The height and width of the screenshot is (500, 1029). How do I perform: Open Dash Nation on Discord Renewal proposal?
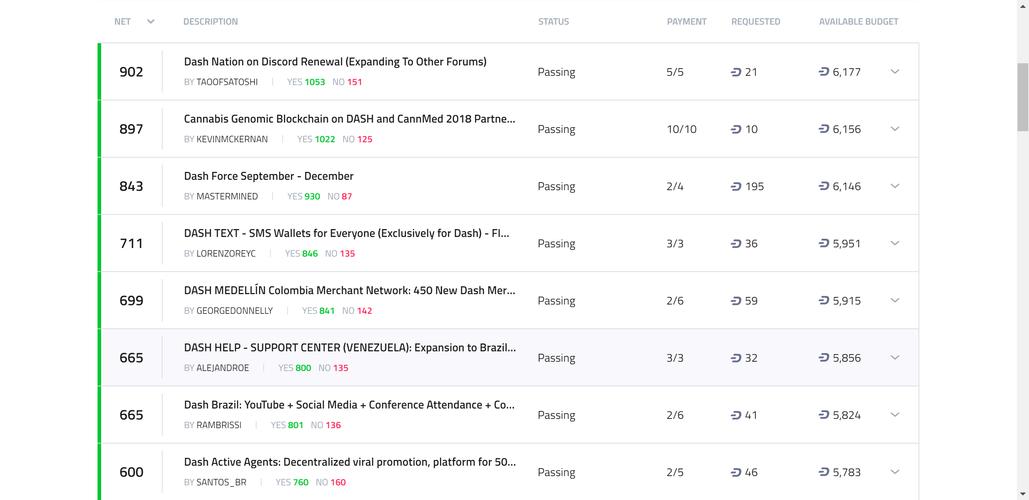335,62
